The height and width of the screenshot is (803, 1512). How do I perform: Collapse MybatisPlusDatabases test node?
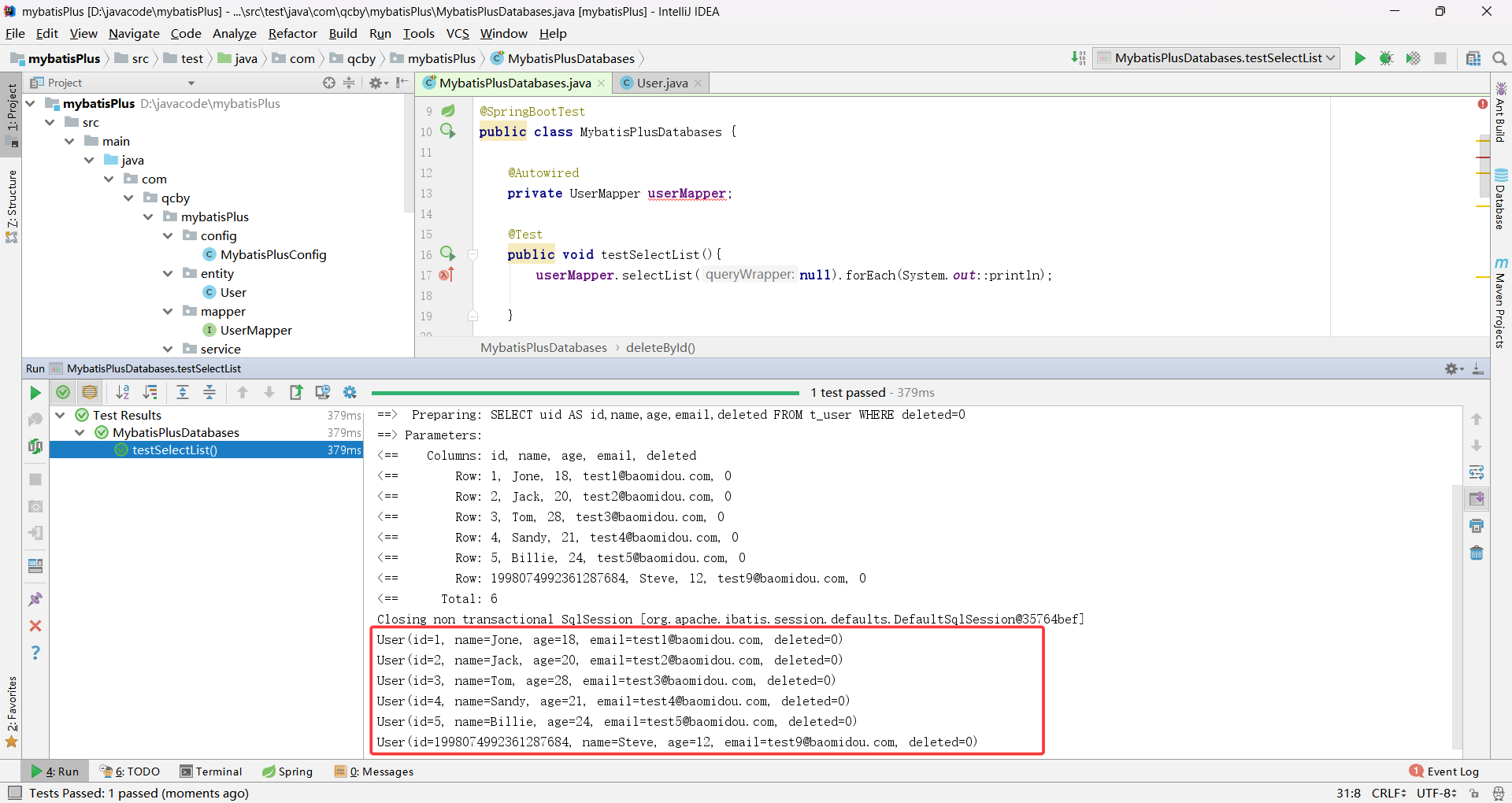80,432
